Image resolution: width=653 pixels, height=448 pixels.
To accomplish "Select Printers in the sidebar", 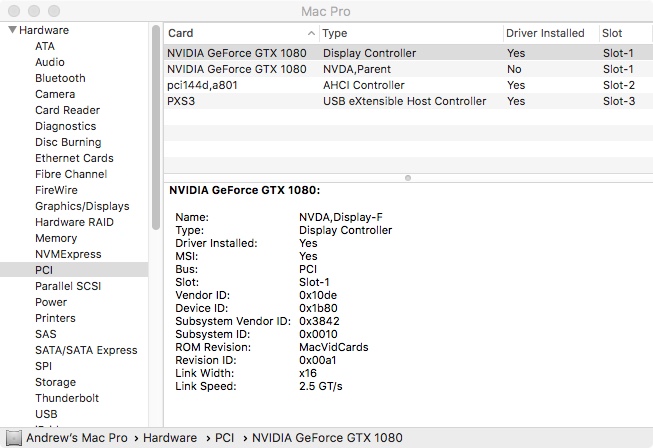I will (55, 318).
